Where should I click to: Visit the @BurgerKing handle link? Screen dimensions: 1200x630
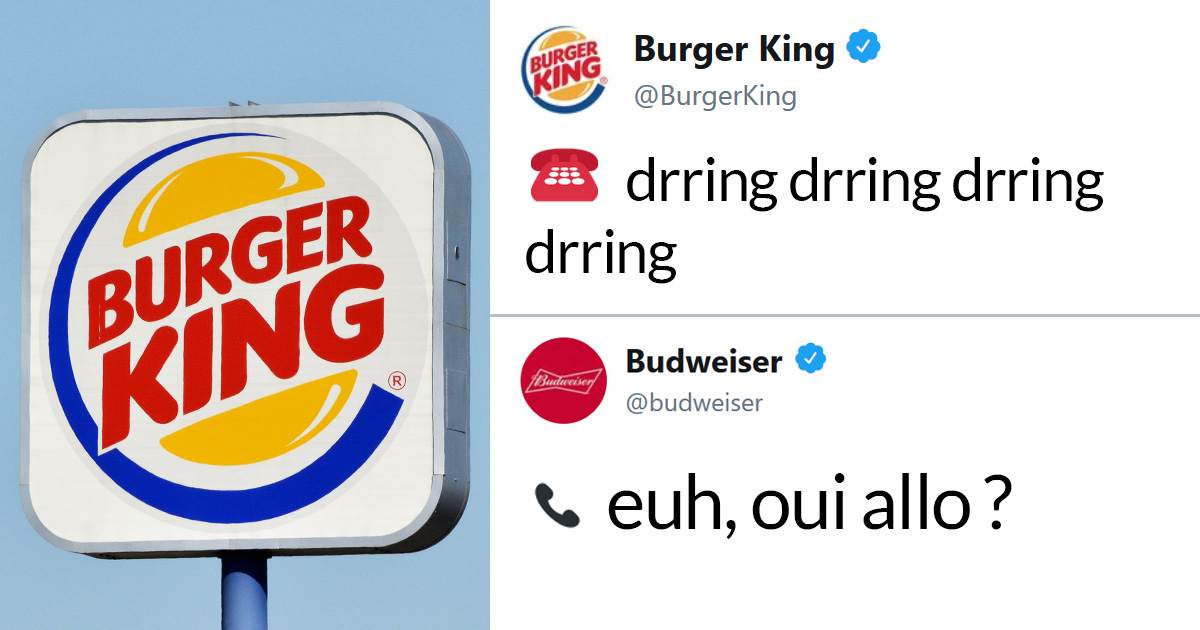pos(715,96)
